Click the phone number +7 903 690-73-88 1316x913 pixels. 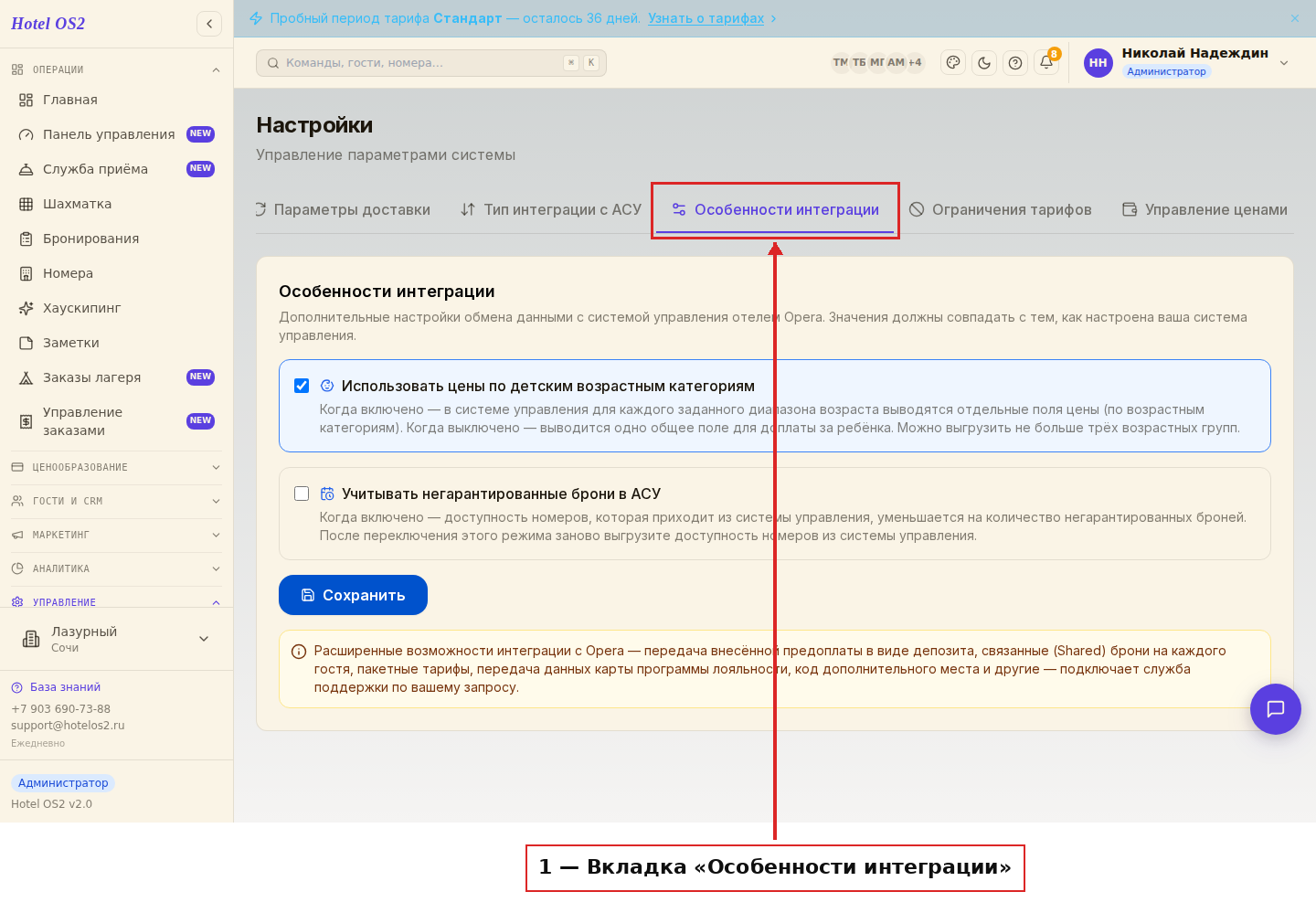[60, 709]
